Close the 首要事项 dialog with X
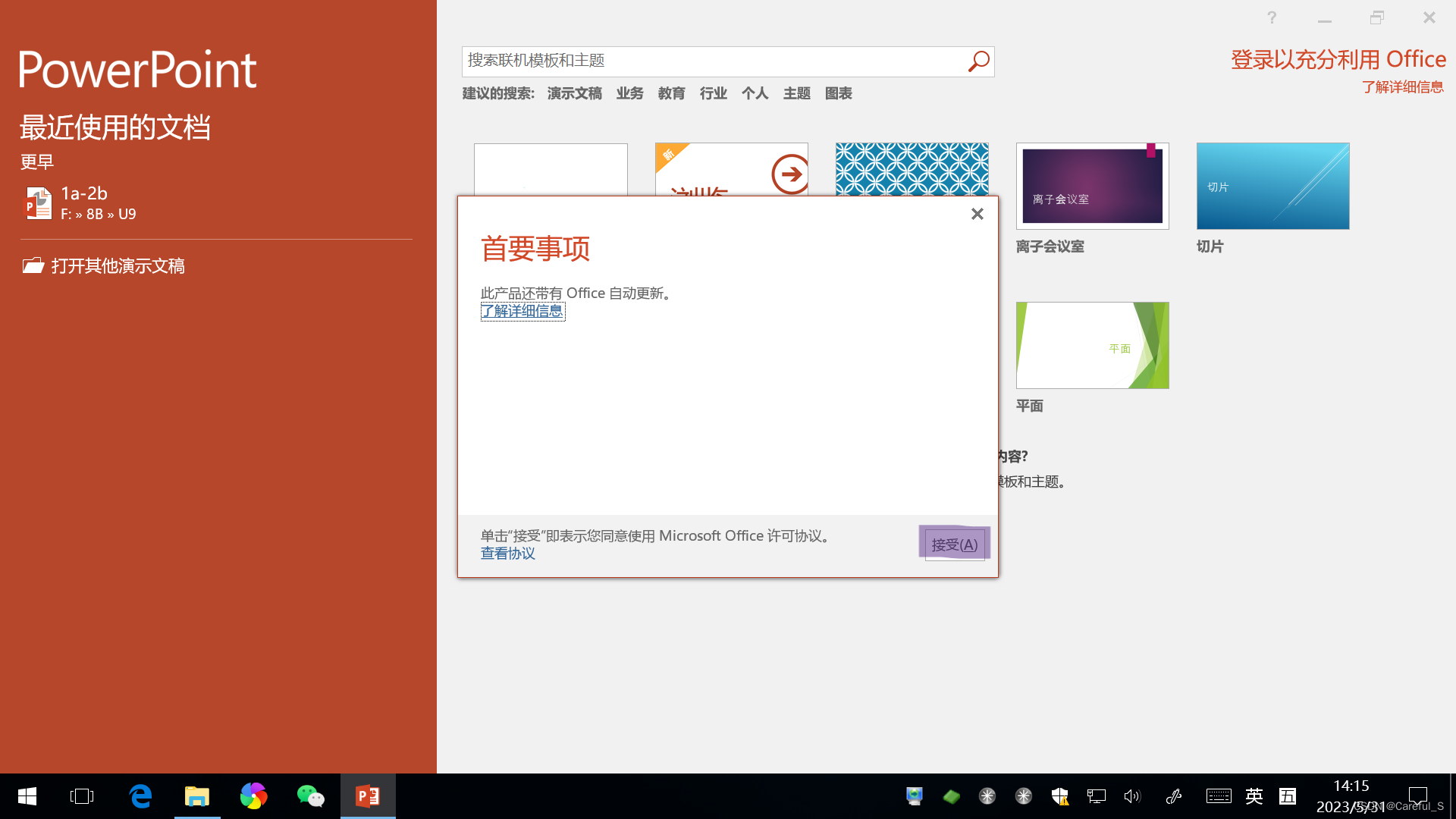 tap(977, 215)
